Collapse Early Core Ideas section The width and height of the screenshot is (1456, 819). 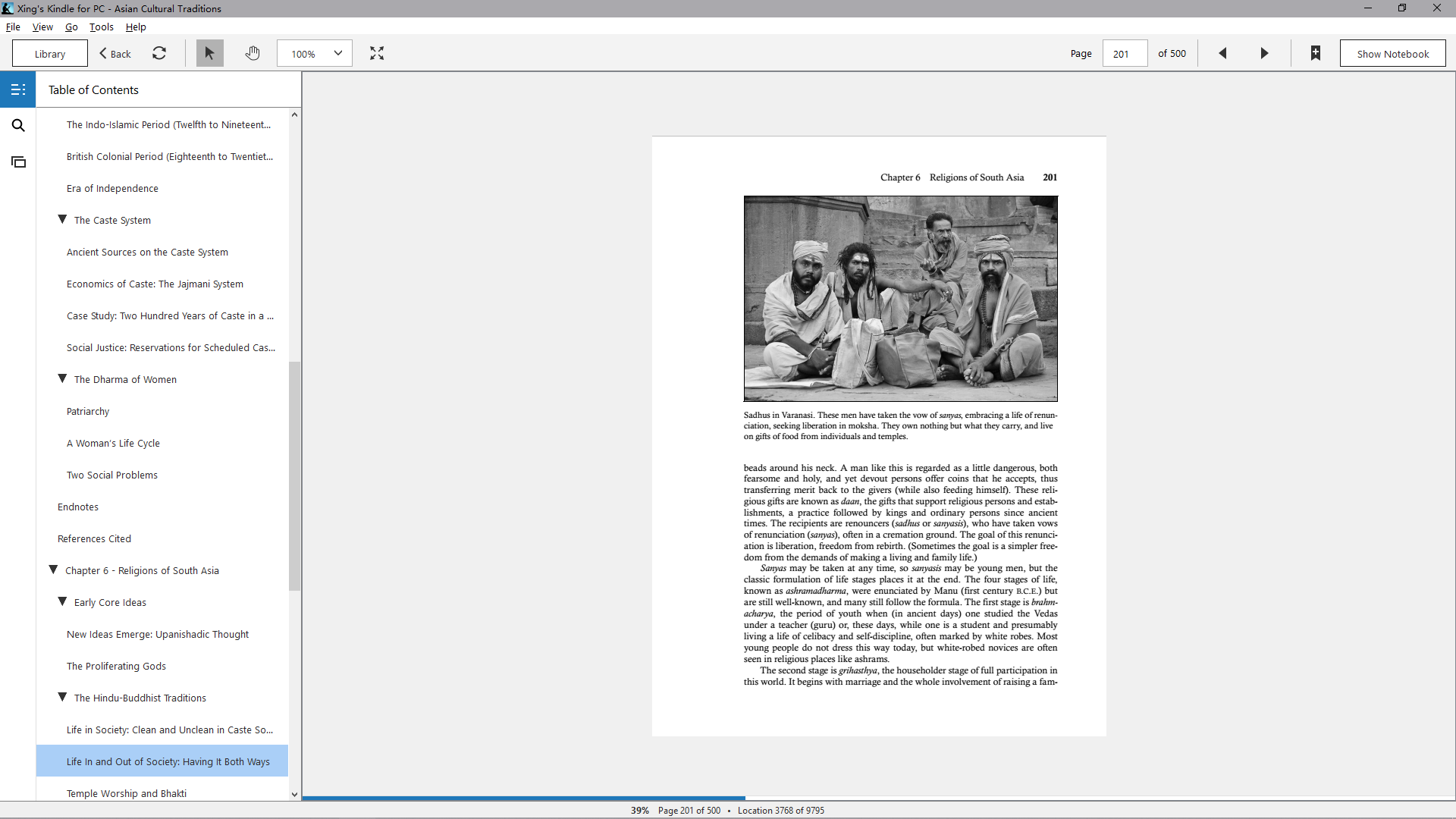click(63, 601)
